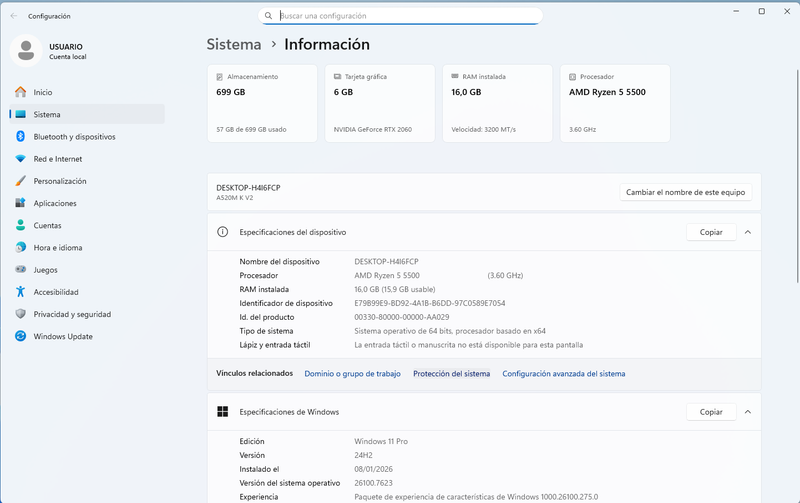Click the search magnifier icon

(268, 16)
